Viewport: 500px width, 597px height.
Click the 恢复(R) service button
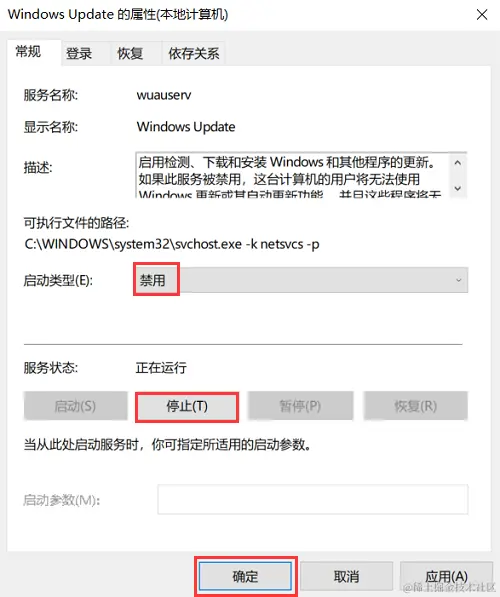pyautogui.click(x=415, y=406)
